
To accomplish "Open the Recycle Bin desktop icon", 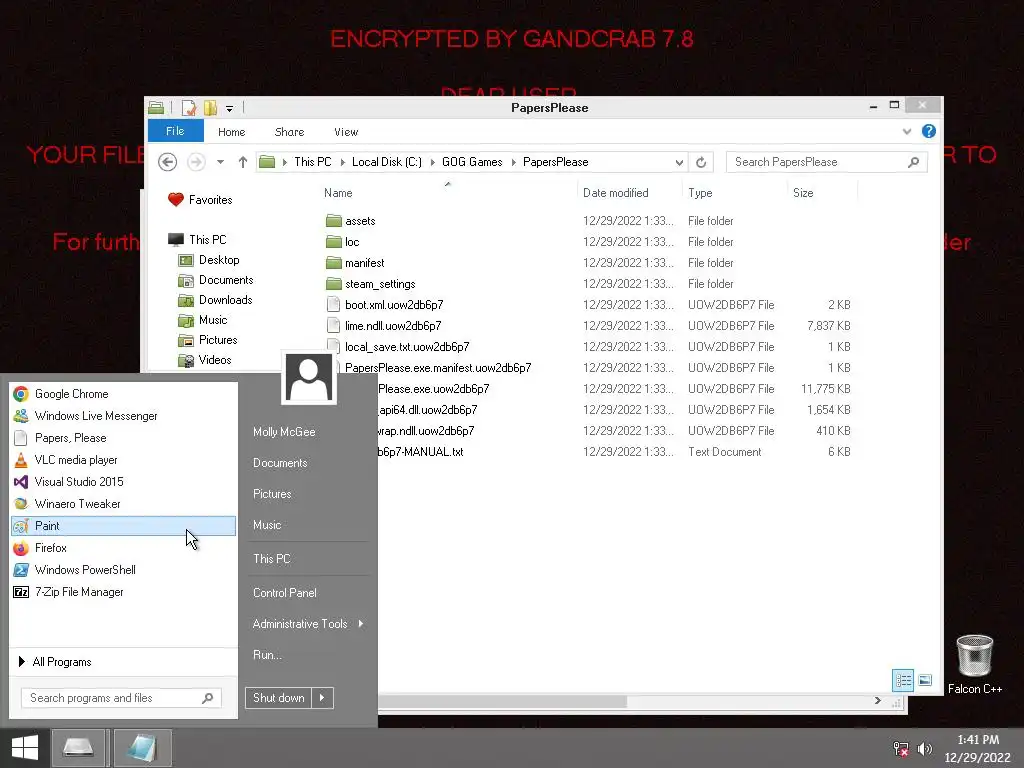I will (974, 665).
